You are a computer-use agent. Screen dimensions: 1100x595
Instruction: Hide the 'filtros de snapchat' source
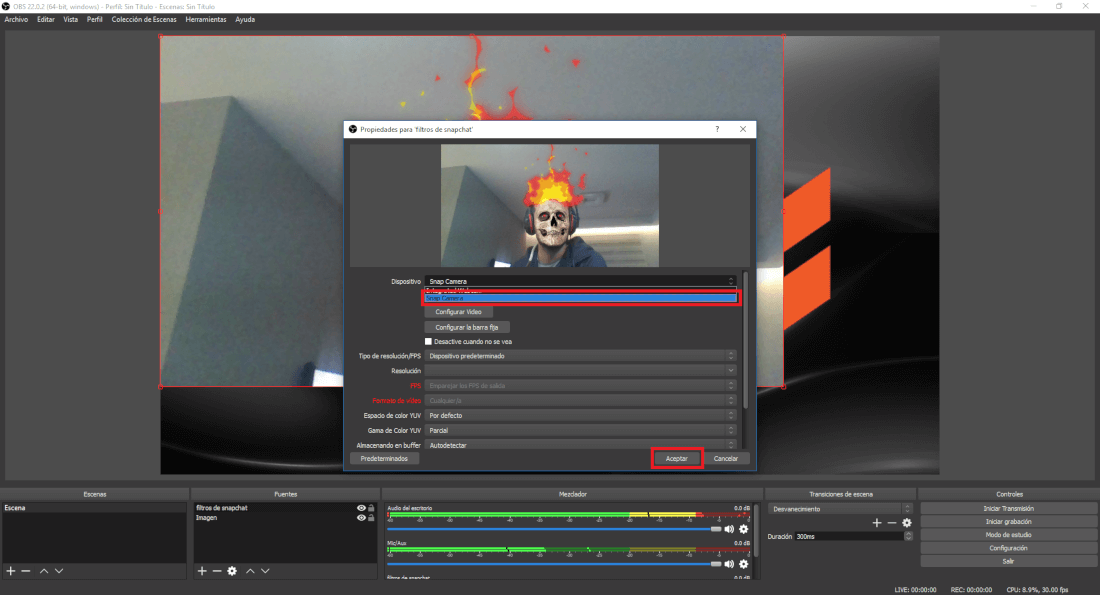[361, 508]
